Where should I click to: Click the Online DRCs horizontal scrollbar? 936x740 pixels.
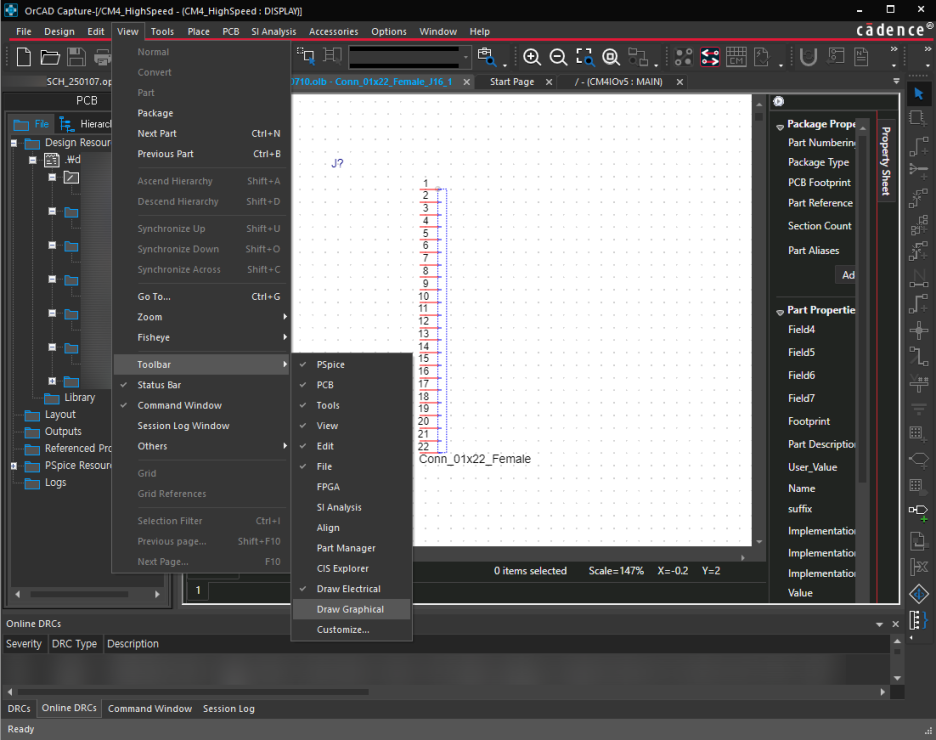[x=193, y=692]
